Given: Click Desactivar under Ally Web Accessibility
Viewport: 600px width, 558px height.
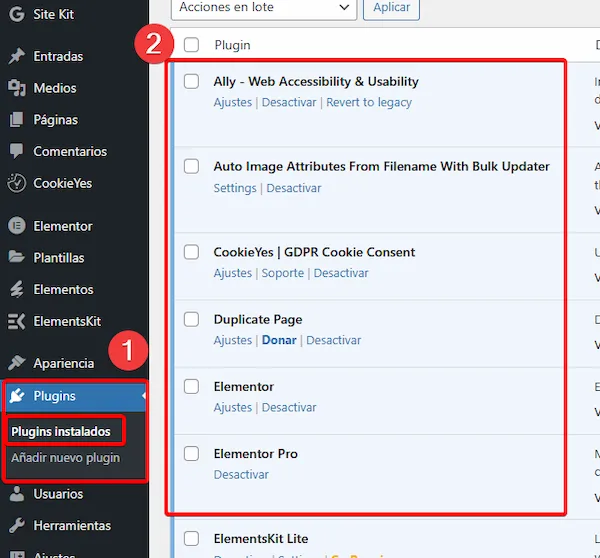Looking at the screenshot, I should pyautogui.click(x=289, y=102).
